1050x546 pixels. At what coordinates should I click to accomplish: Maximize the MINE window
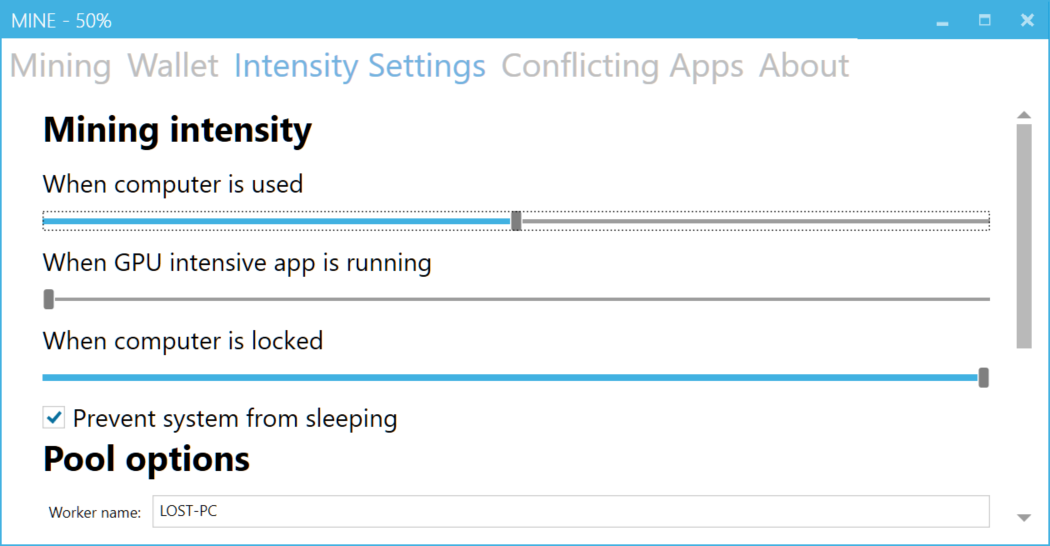pos(985,20)
